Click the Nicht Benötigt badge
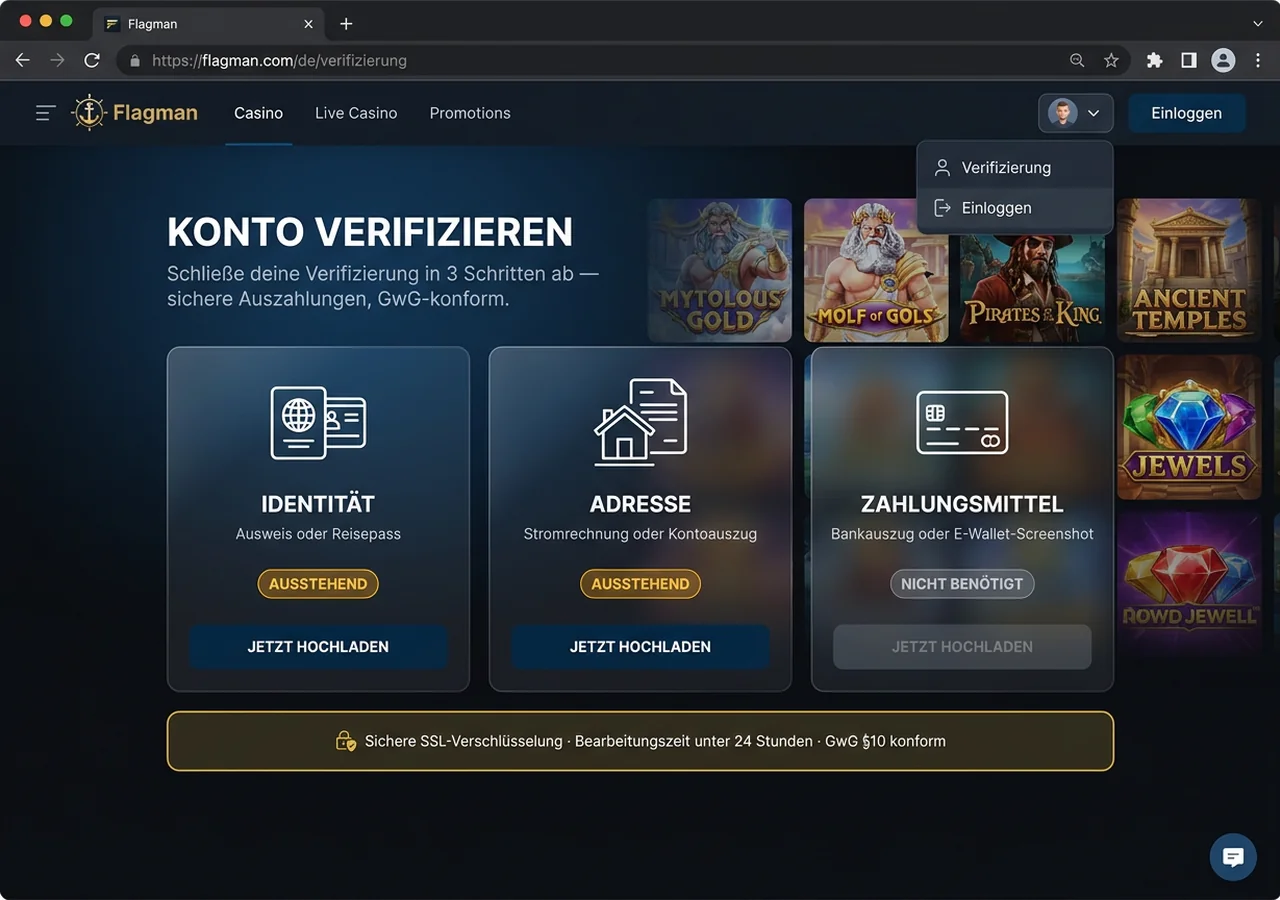The image size is (1280, 900). [x=962, y=584]
